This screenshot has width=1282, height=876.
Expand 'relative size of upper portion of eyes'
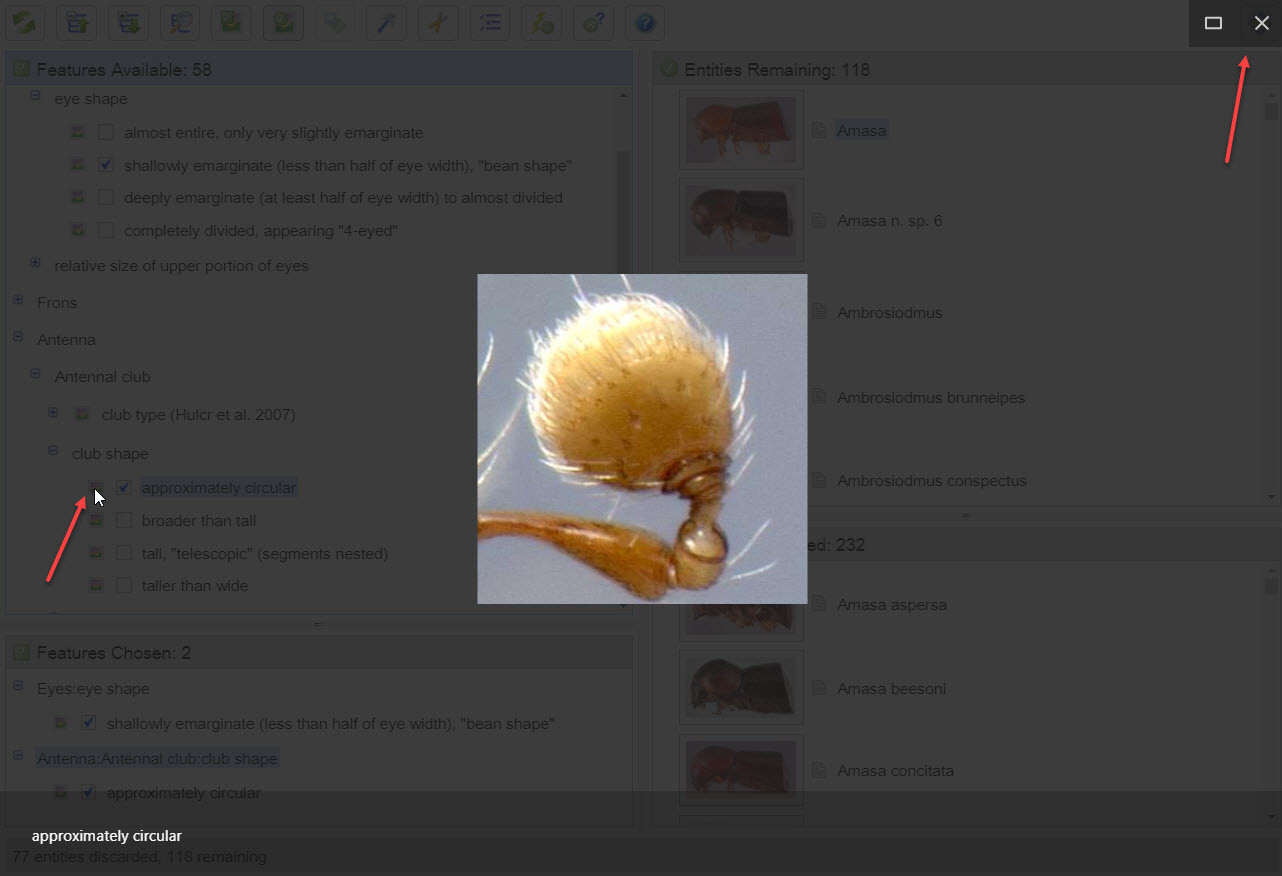click(35, 264)
